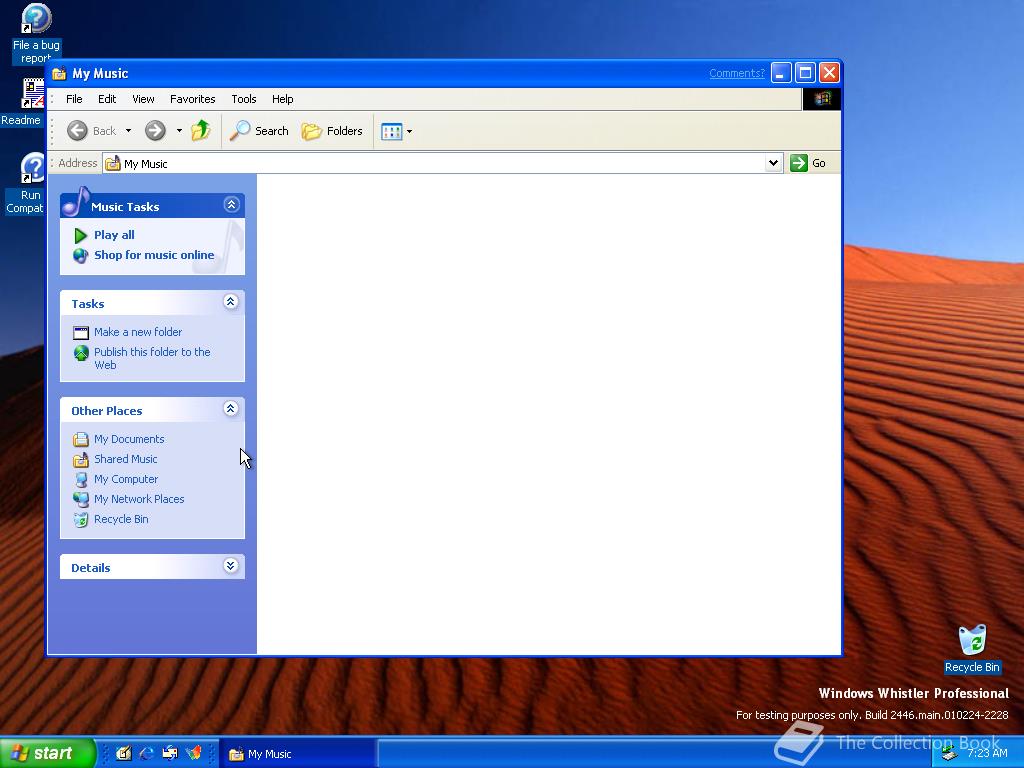Screen dimensions: 1024x768
Task: Click the Shared Music folder icon
Action: click(x=80, y=460)
